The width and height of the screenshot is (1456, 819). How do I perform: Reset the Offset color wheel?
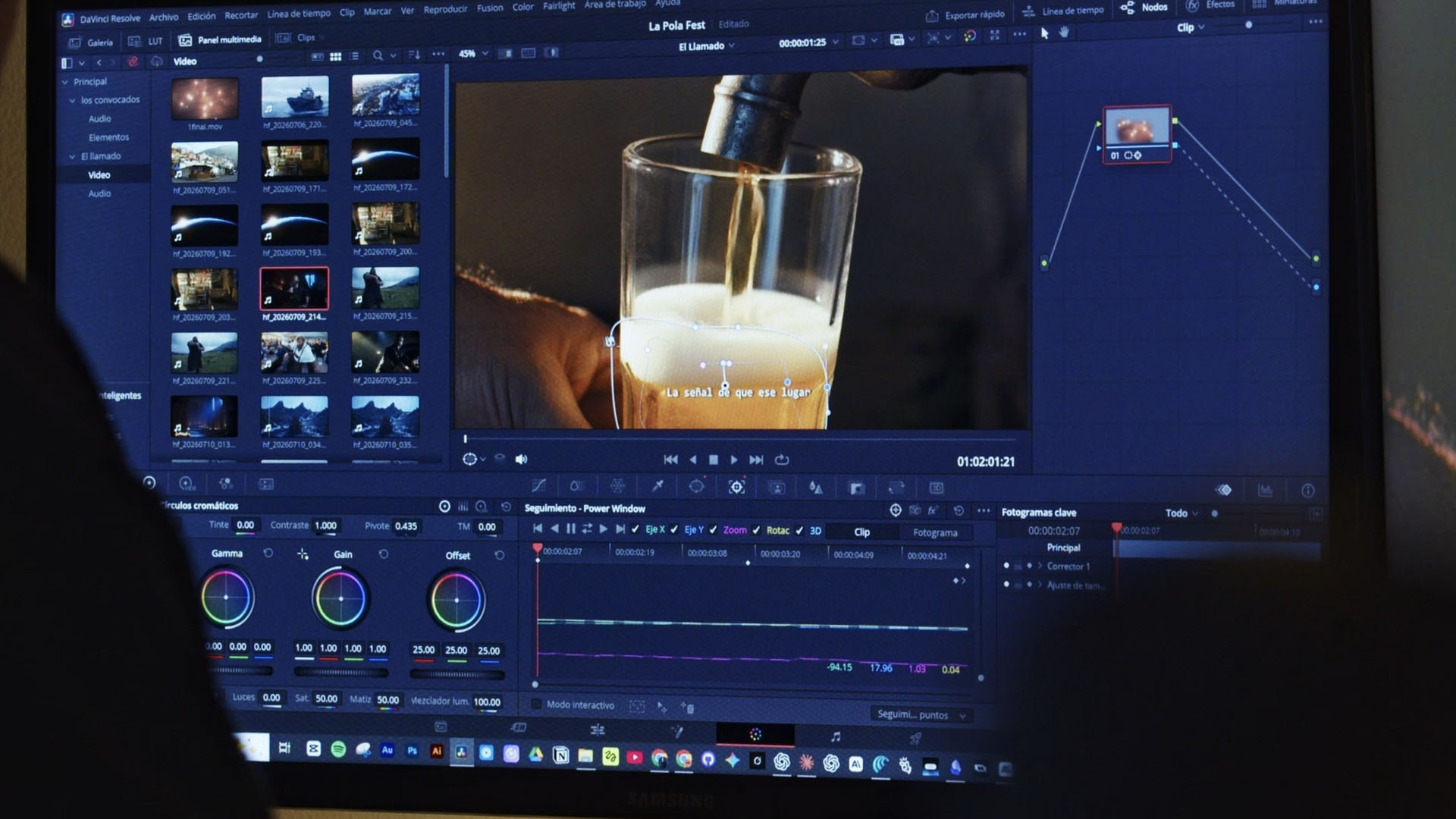[499, 555]
